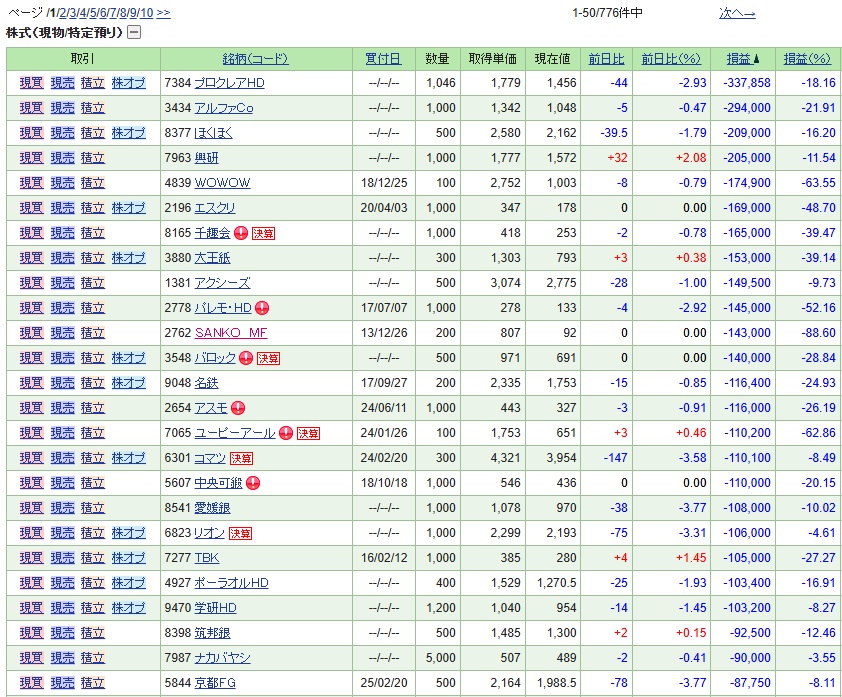Screen dimensions: 842x697
Task: Sort by 買付日 column header
Action: [383, 59]
